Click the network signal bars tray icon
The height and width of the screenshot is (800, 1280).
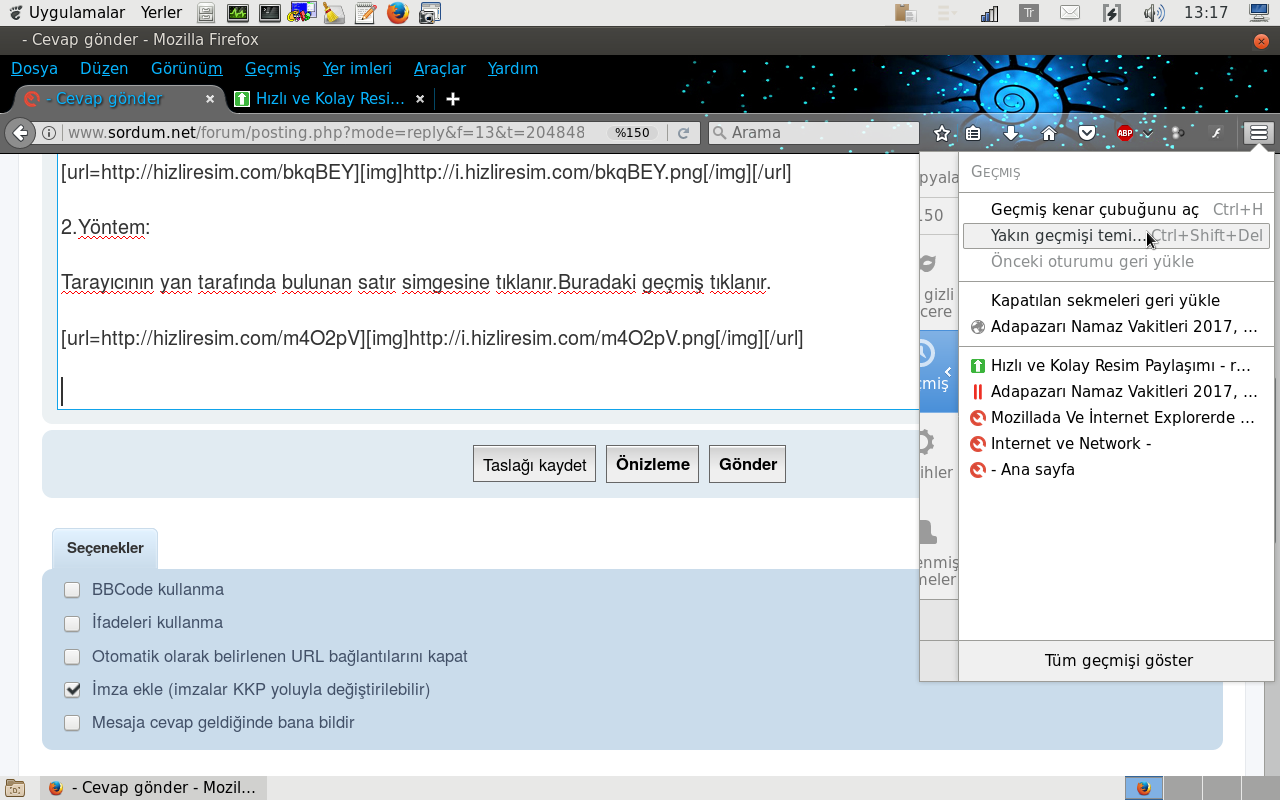989,13
